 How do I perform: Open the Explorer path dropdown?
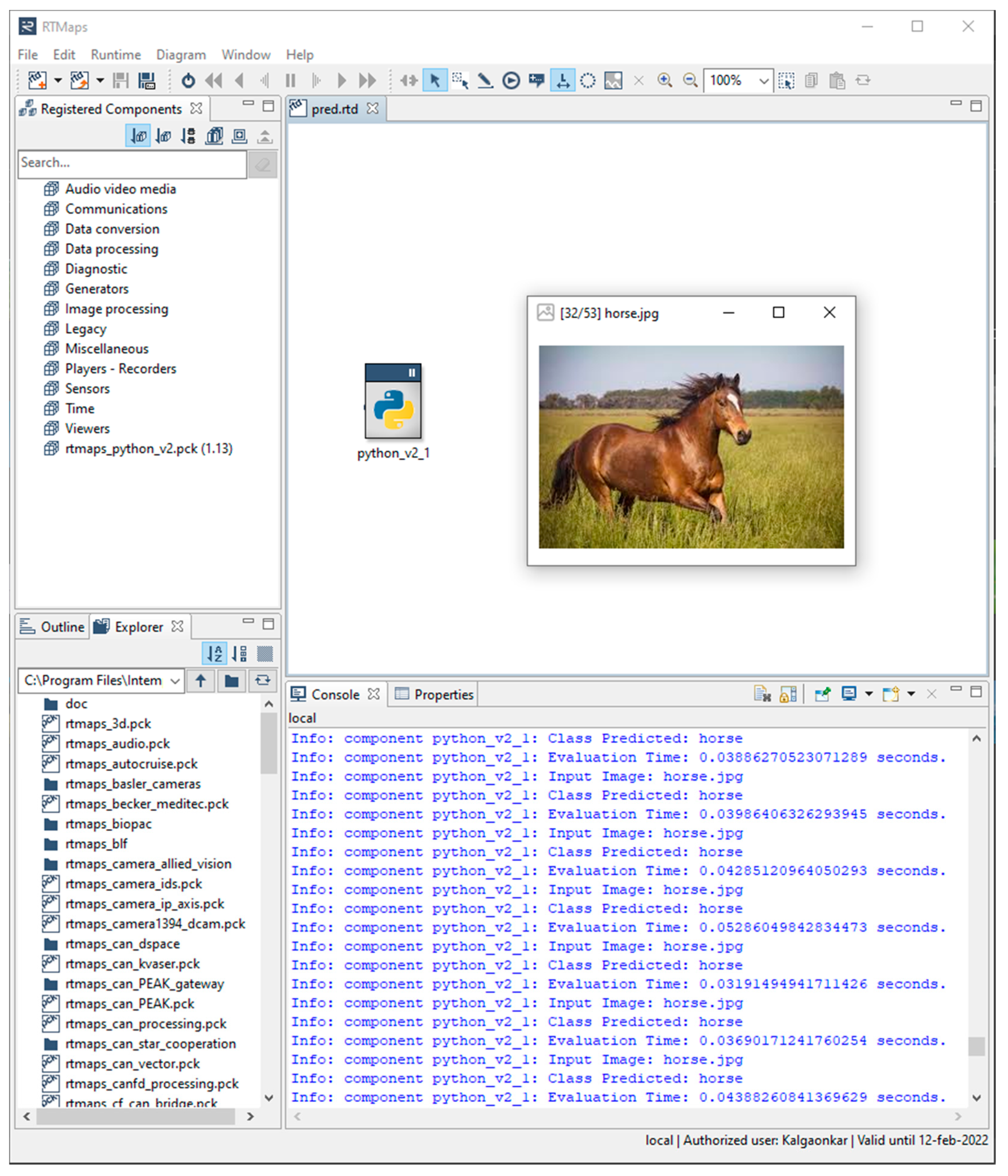[175, 681]
